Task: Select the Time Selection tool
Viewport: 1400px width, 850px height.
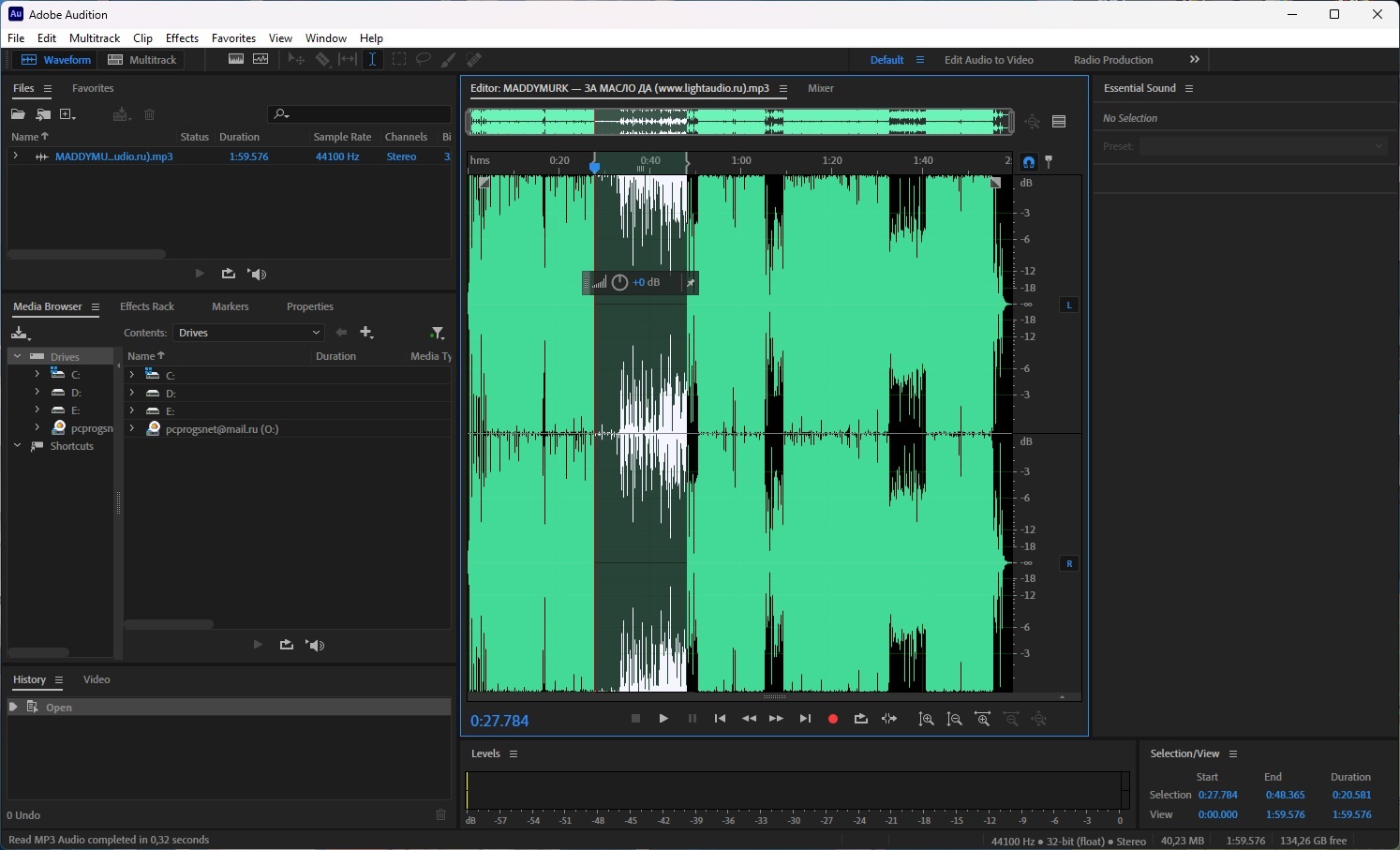Action: (373, 60)
